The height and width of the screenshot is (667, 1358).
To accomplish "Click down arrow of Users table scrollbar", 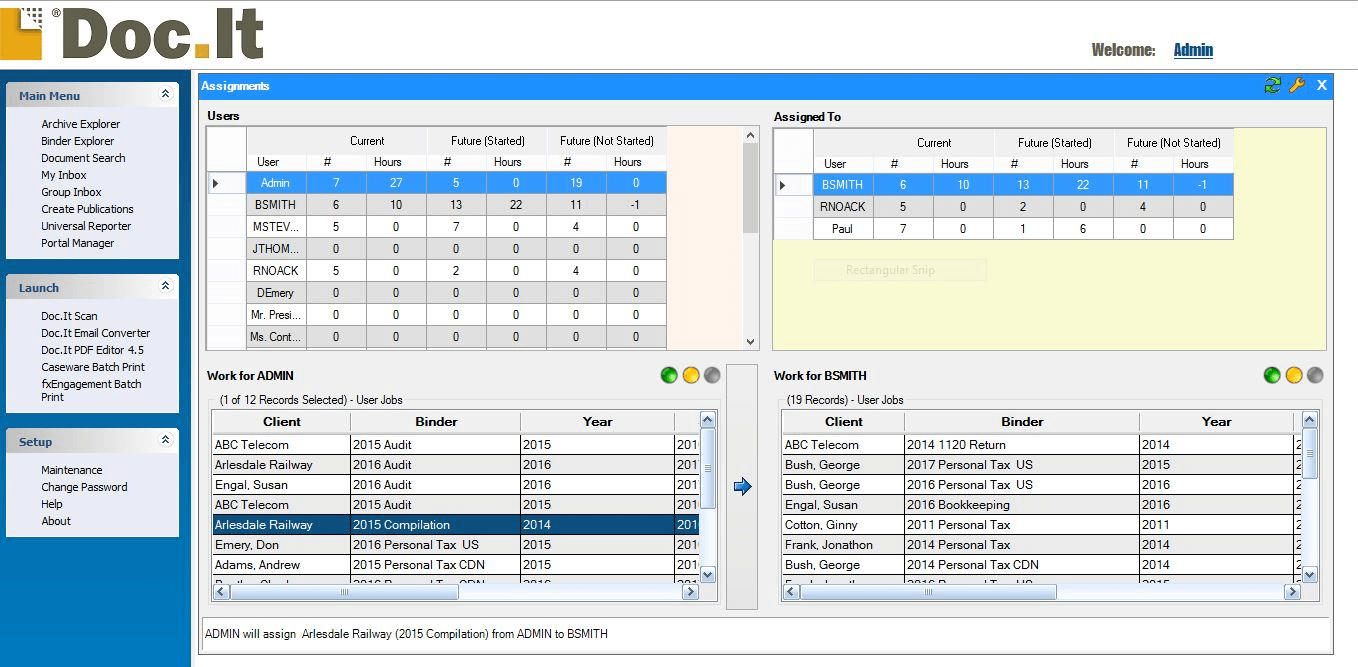I will (x=751, y=341).
